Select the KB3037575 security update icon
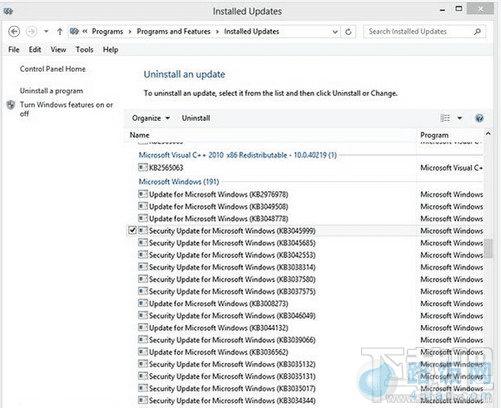This screenshot has height=408, width=501. click(143, 291)
